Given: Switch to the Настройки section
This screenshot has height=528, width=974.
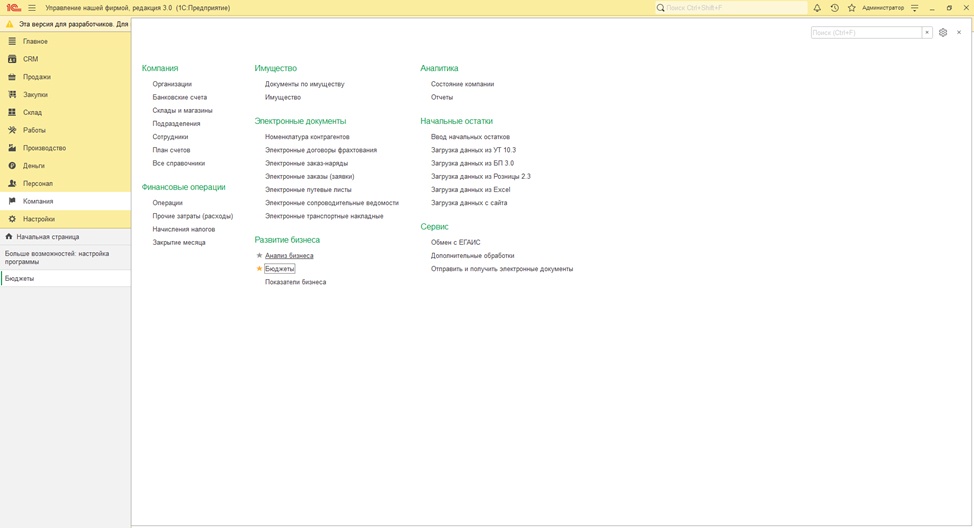Looking at the screenshot, I should 39,219.
